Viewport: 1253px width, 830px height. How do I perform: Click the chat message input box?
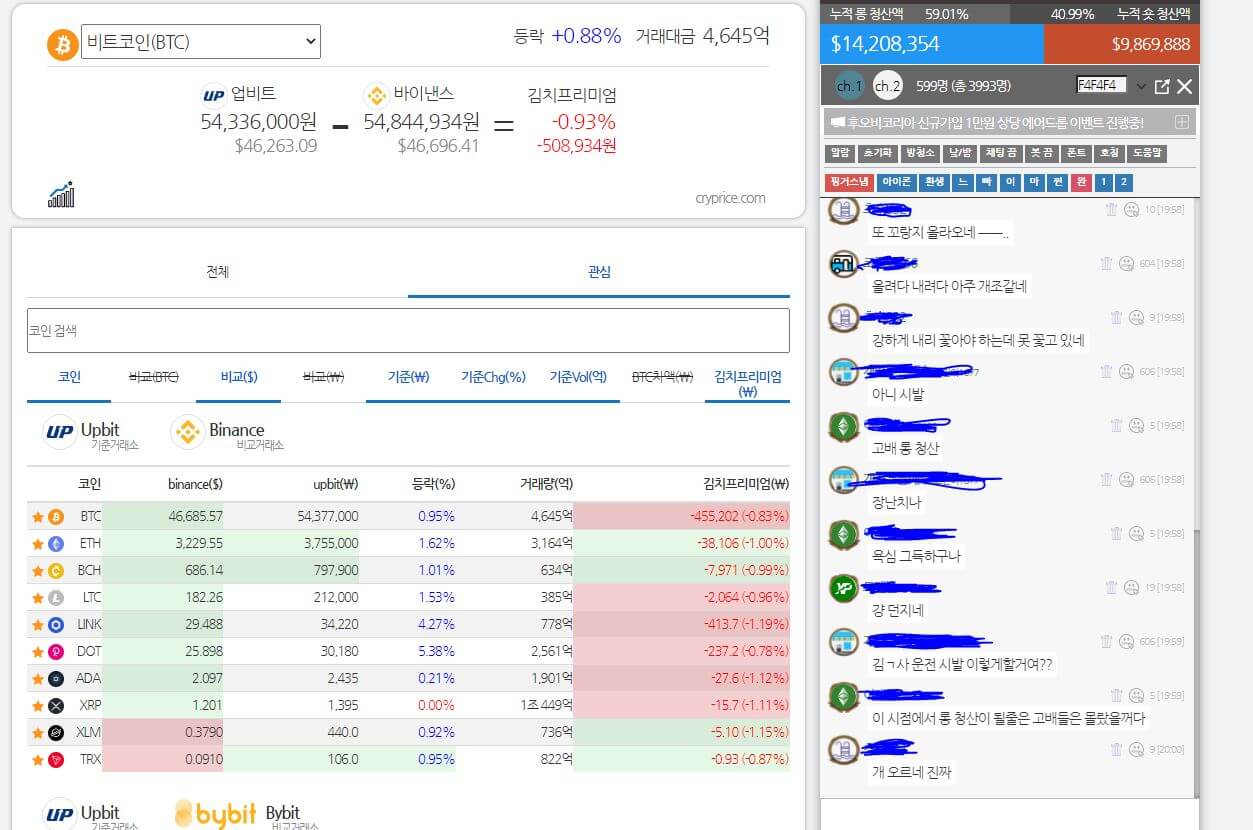[1010, 814]
